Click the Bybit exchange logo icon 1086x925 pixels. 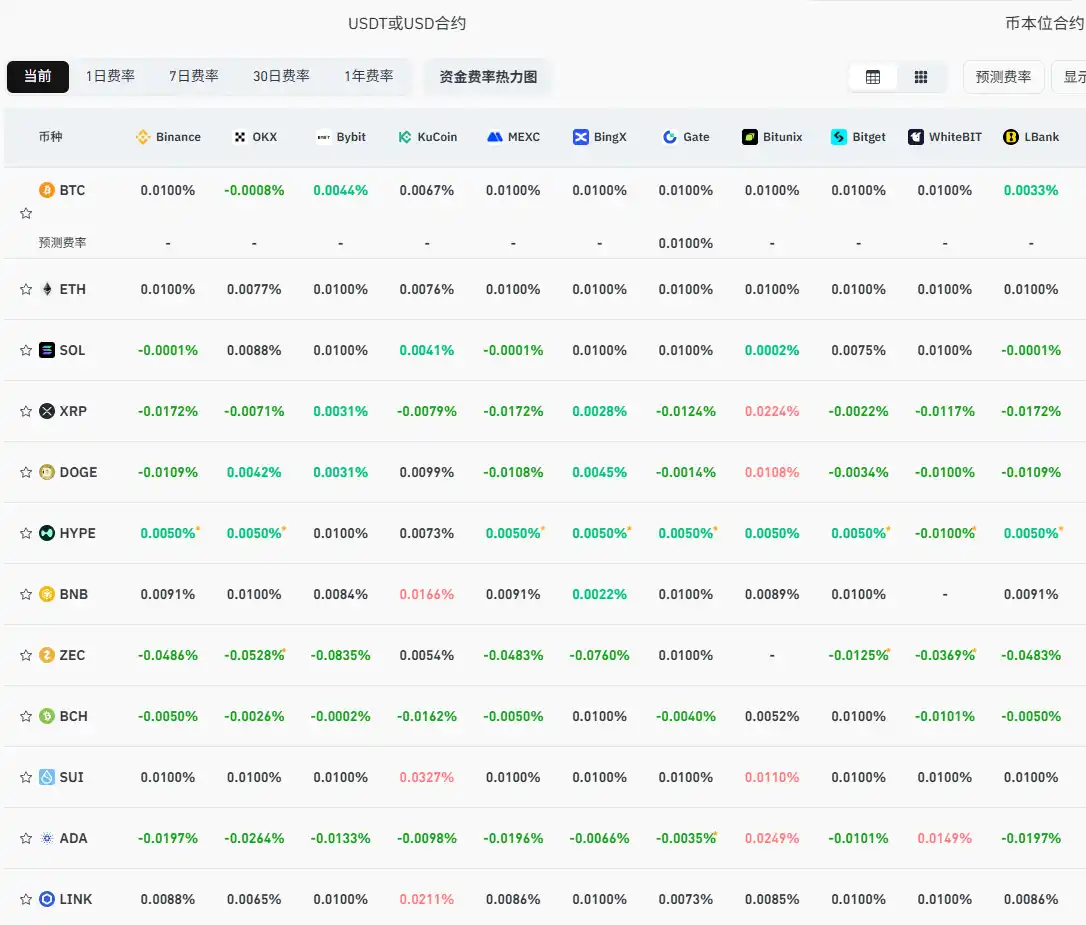pyautogui.click(x=323, y=137)
